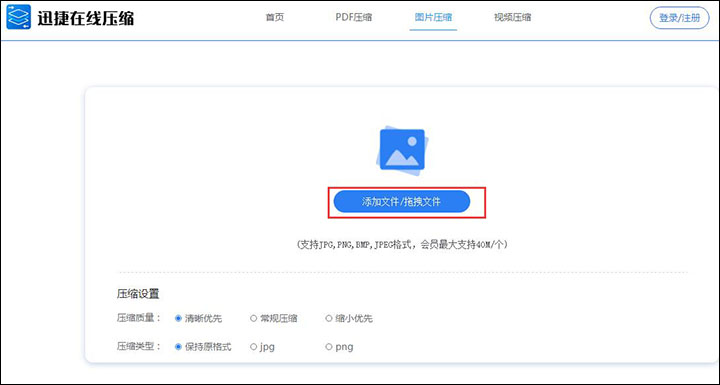Click the 迅捷在线压缩 site title text
The height and width of the screenshot is (385, 720).
(85, 18)
